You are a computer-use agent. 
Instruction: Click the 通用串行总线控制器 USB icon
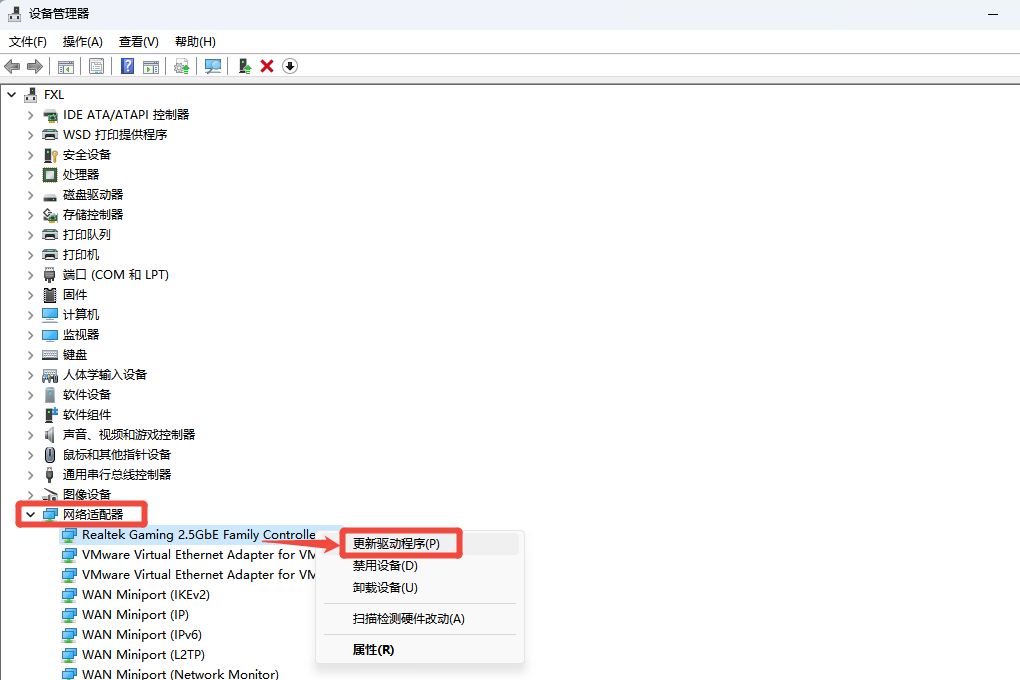(x=49, y=475)
